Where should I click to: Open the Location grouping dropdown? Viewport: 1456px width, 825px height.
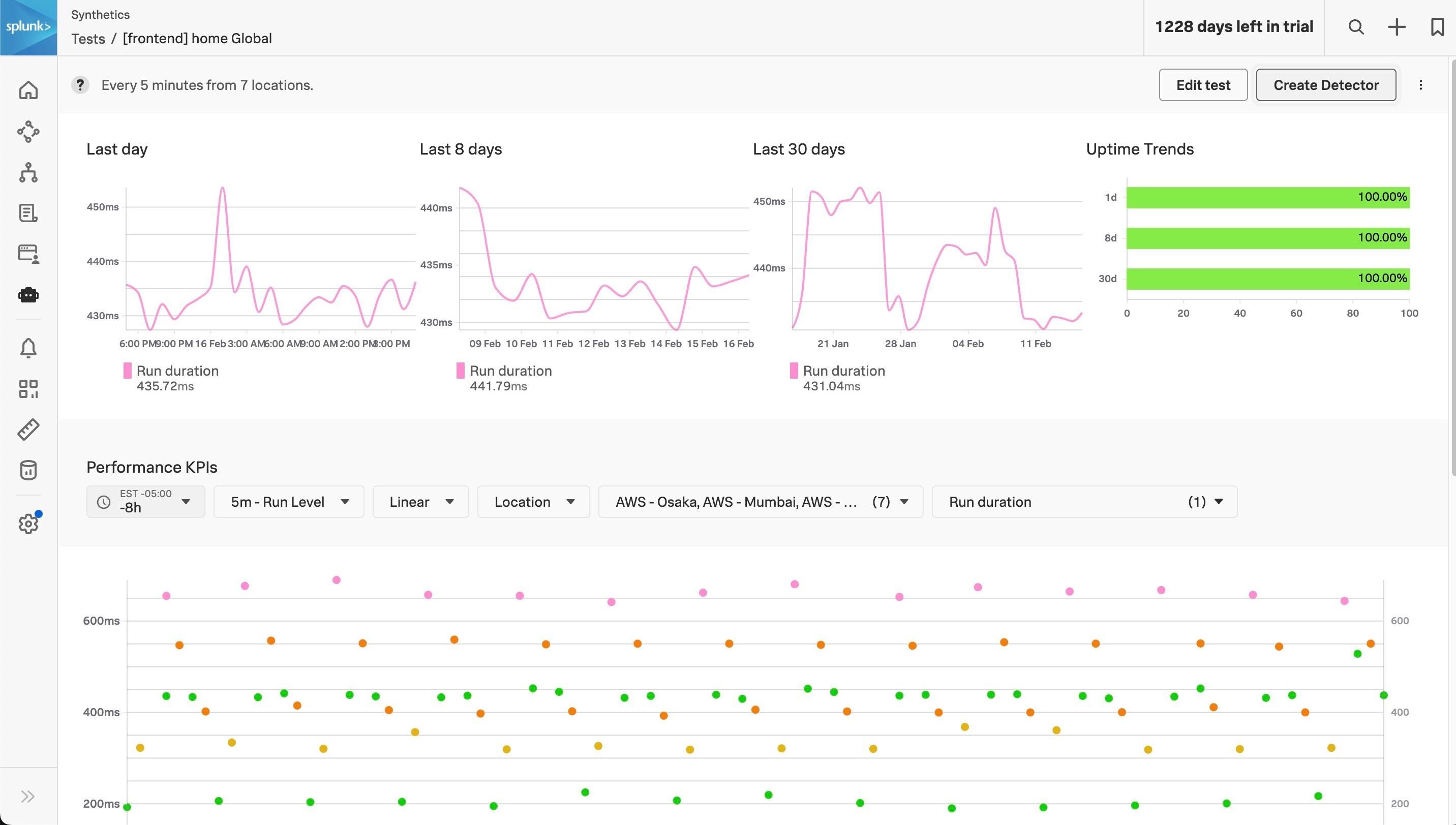[533, 502]
